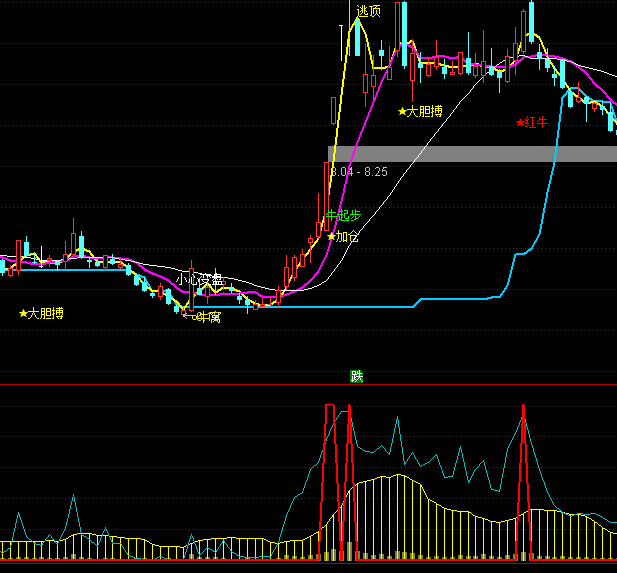
Task: Click the cyan indicator line peak in the lower panel
Action: 397,422
